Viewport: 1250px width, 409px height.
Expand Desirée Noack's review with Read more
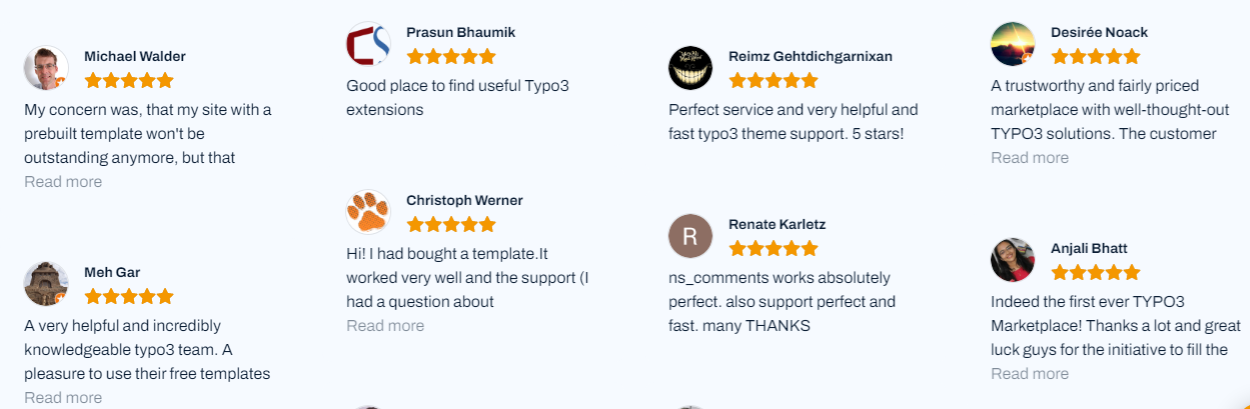1029,158
